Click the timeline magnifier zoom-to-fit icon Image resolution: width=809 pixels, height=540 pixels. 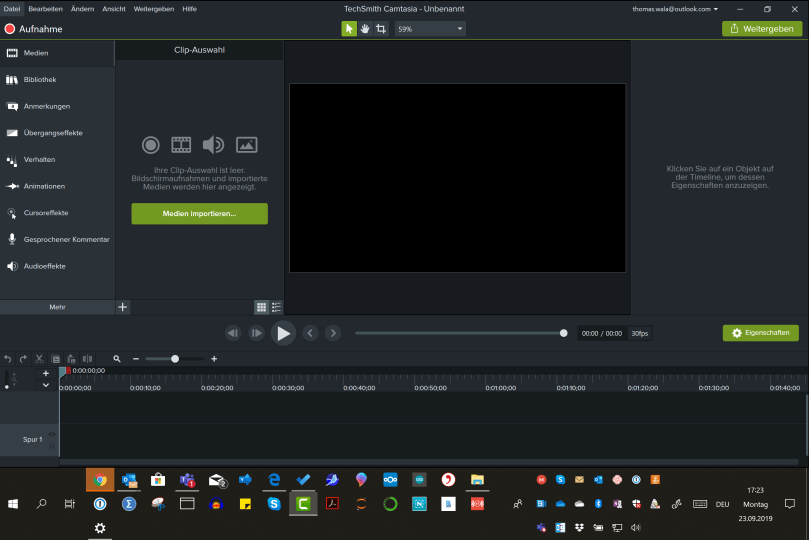tap(117, 359)
